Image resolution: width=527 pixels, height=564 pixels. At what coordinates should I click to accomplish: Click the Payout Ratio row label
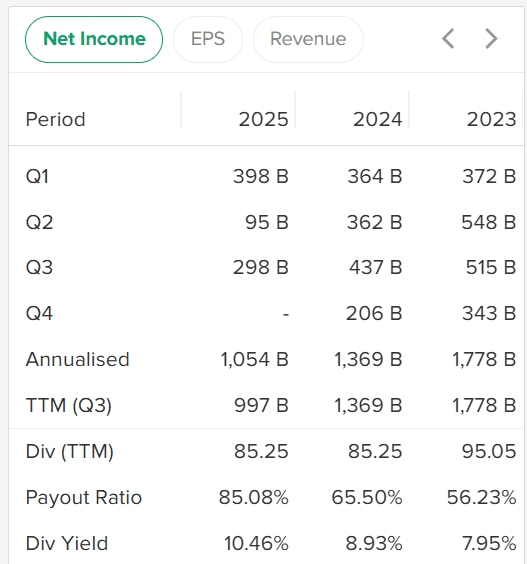(x=84, y=498)
